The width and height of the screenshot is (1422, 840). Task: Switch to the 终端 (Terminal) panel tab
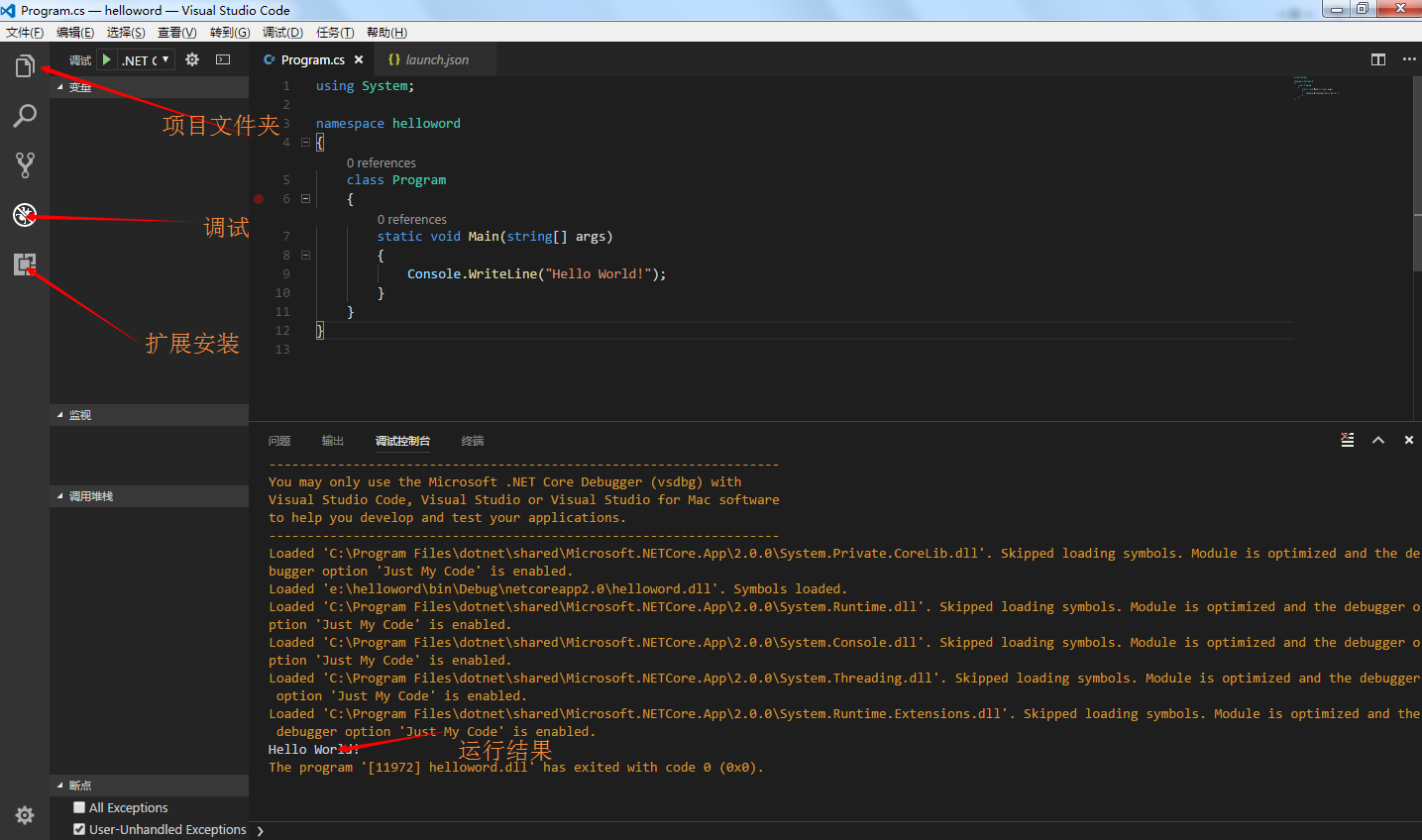(x=473, y=441)
